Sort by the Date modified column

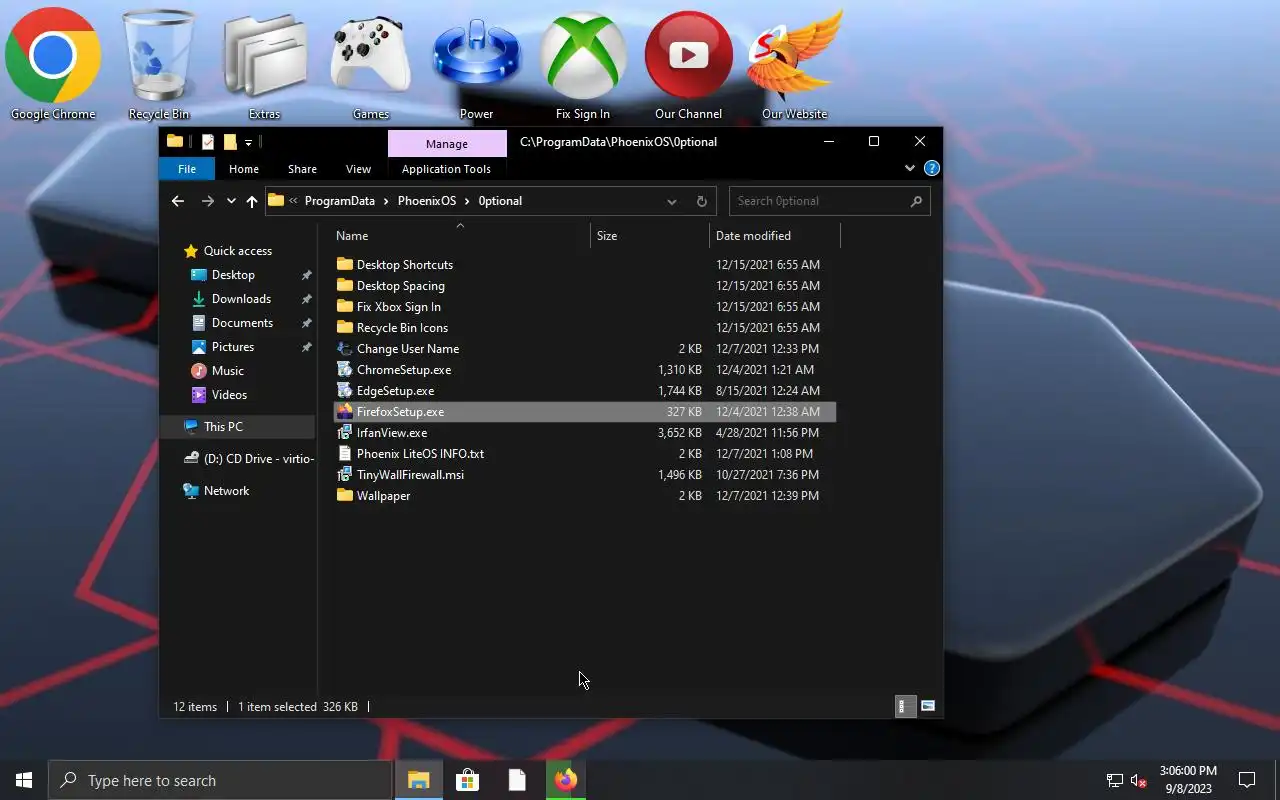click(775, 236)
